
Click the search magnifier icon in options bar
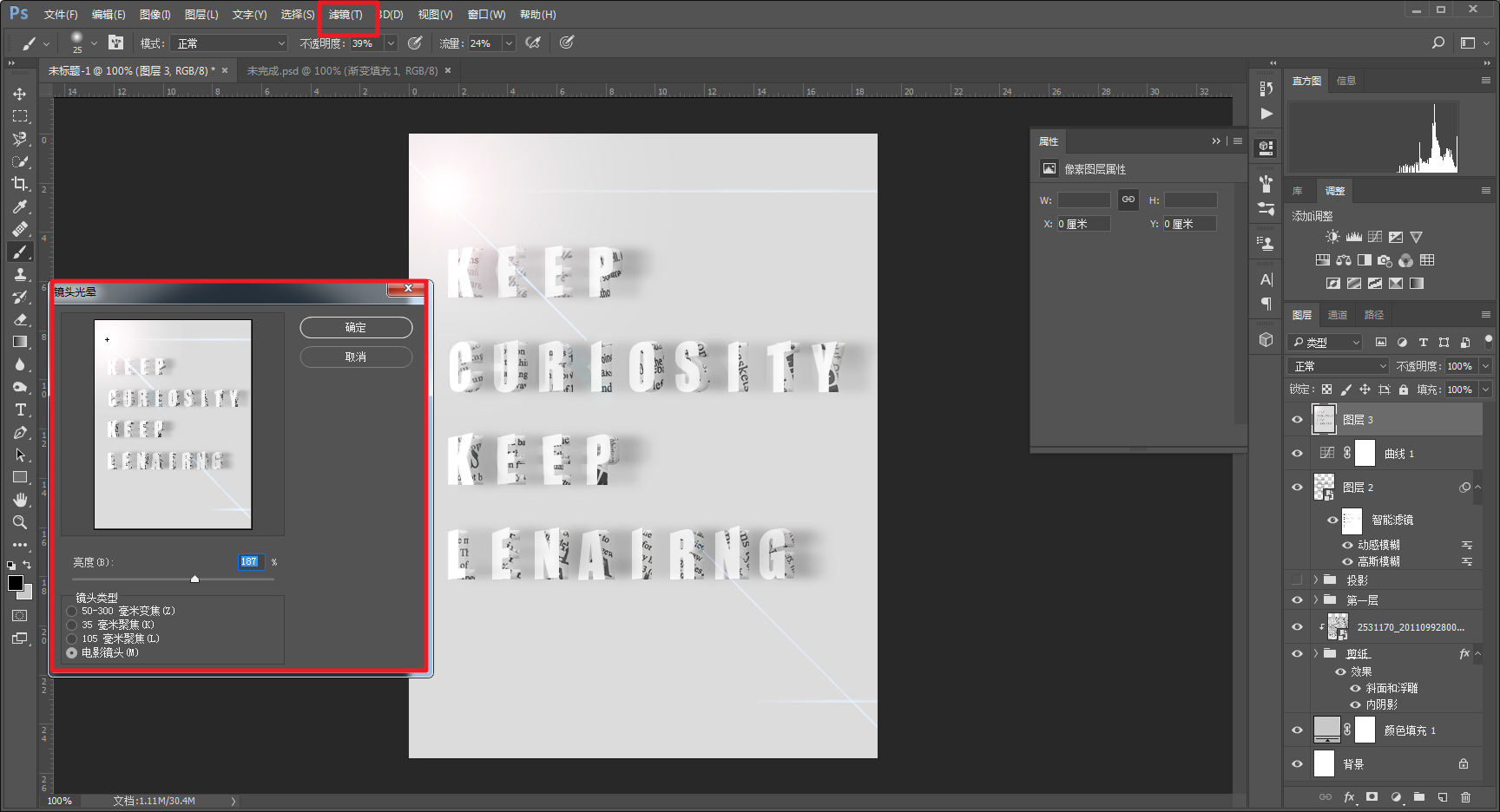(1438, 43)
